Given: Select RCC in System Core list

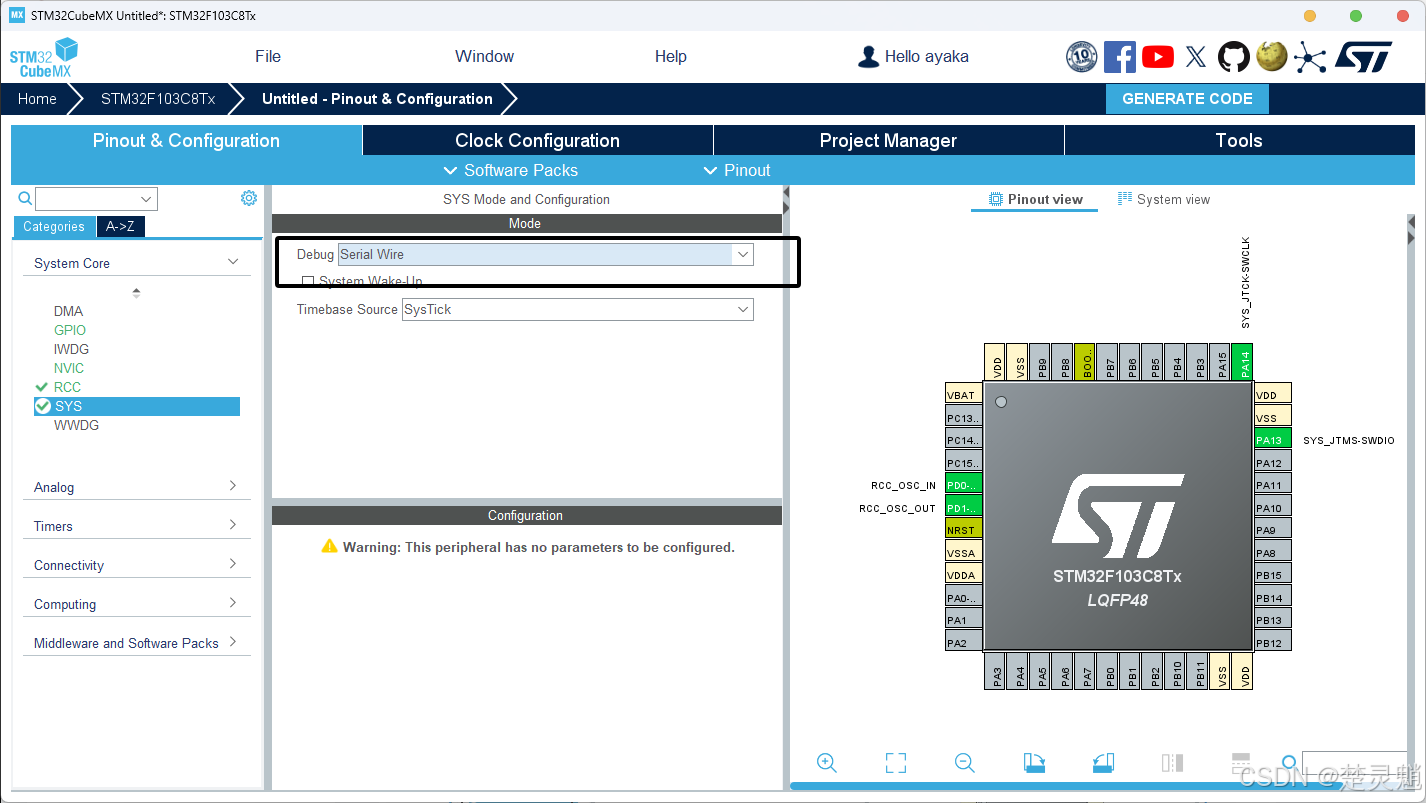Looking at the screenshot, I should 67,387.
